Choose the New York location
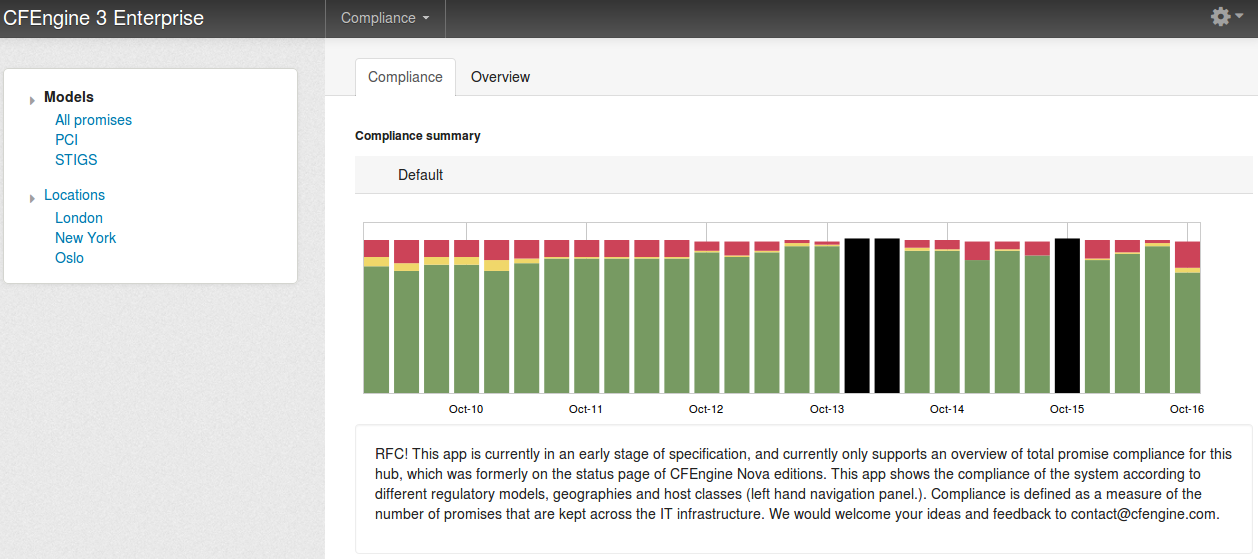The width and height of the screenshot is (1258, 559). (85, 238)
